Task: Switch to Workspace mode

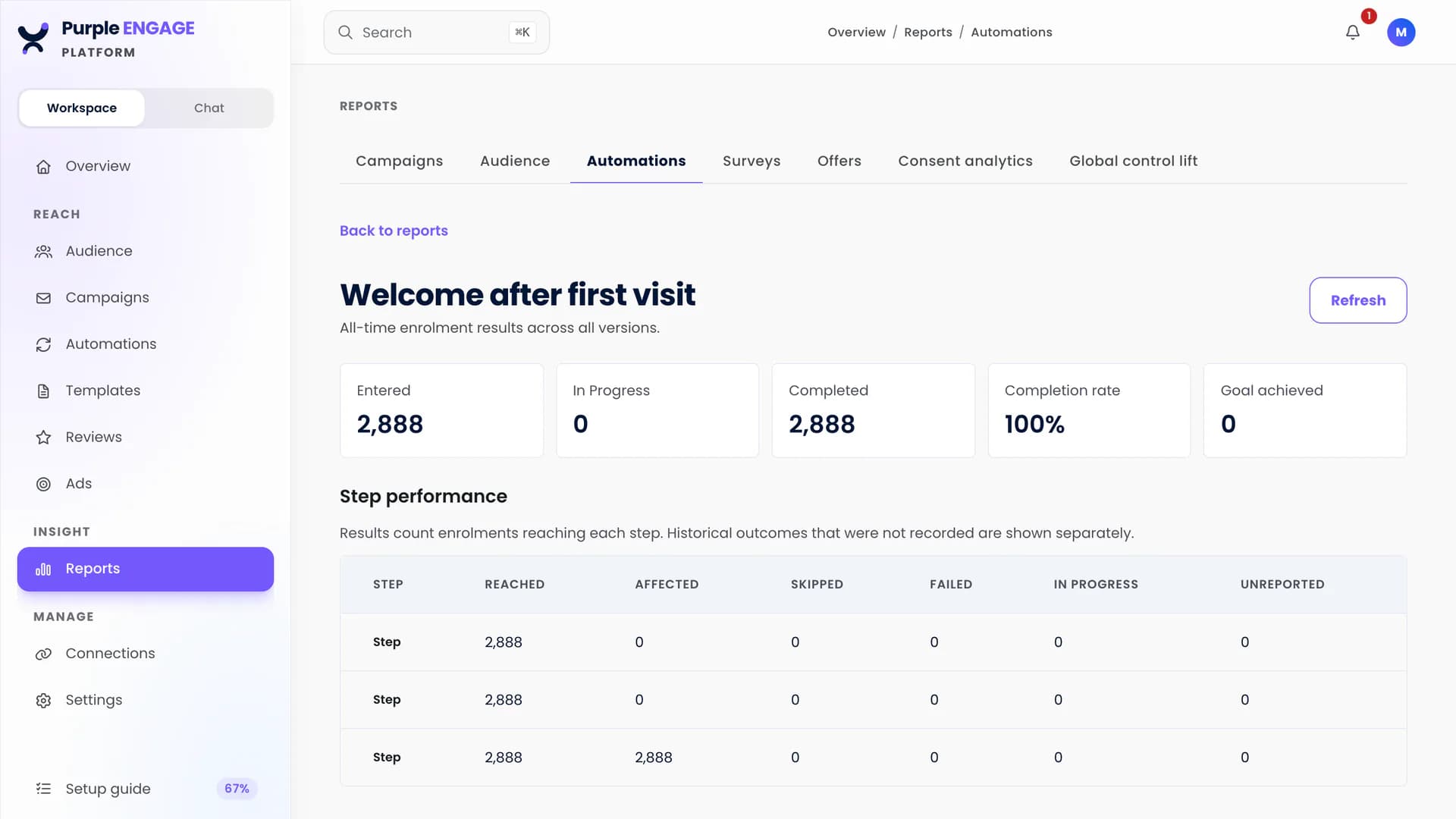Action: [x=82, y=108]
